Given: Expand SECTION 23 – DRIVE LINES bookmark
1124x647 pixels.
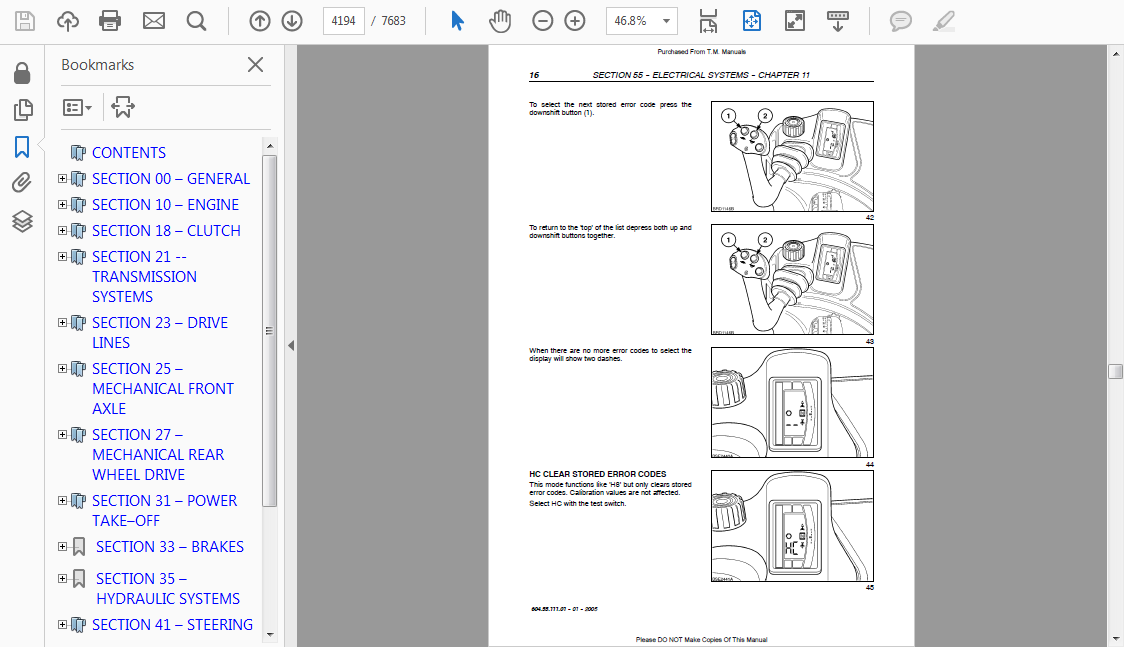Looking at the screenshot, I should [62, 322].
